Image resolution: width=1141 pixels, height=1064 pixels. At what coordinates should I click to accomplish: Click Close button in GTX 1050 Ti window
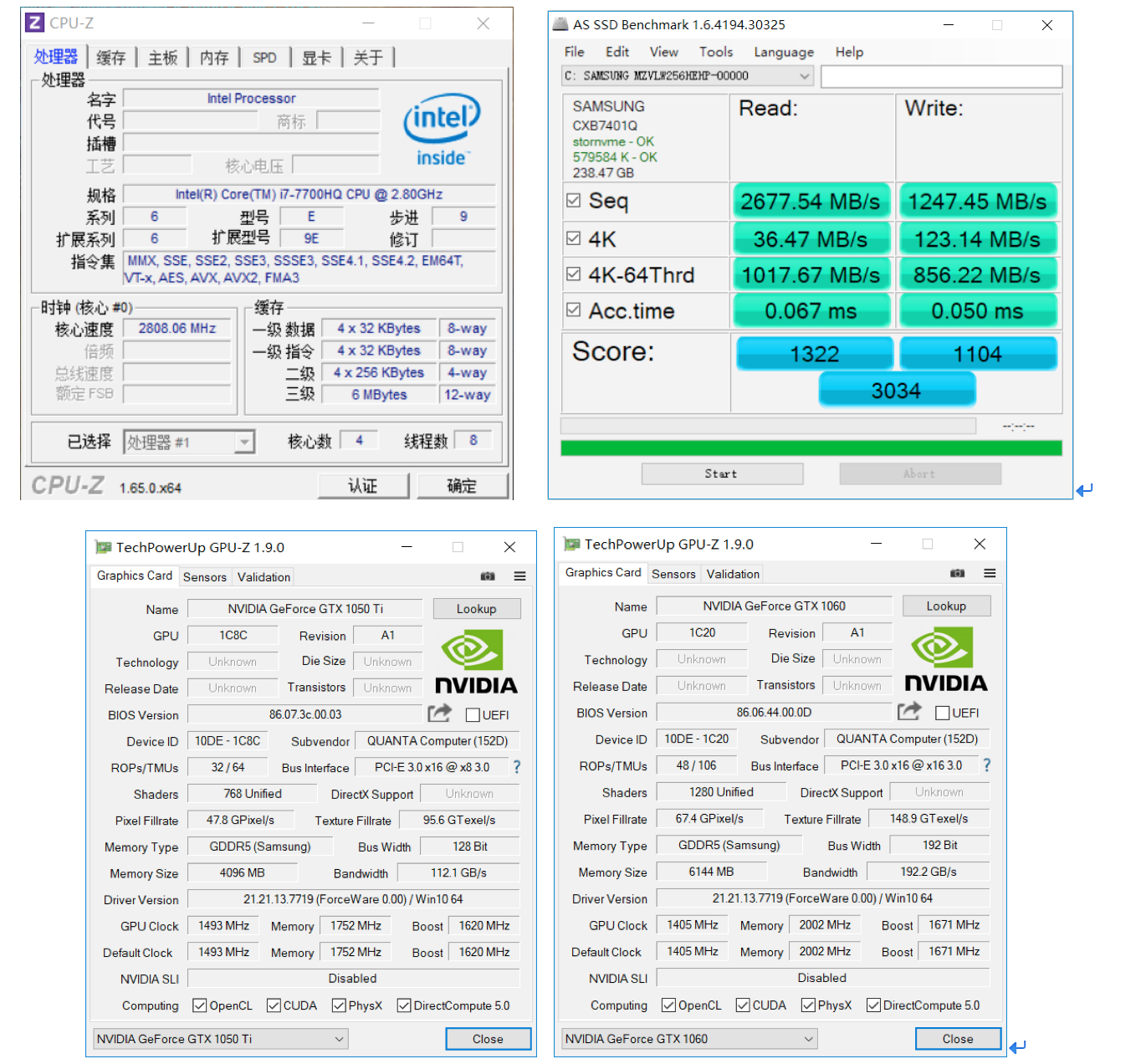(x=488, y=1039)
